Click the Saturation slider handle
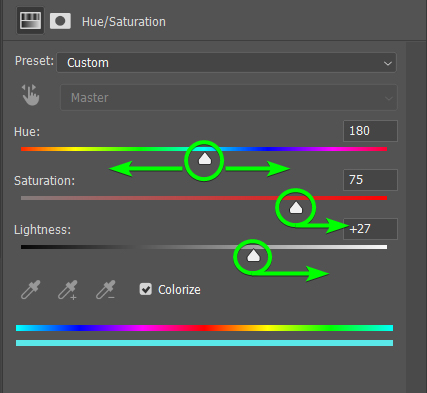 296,208
